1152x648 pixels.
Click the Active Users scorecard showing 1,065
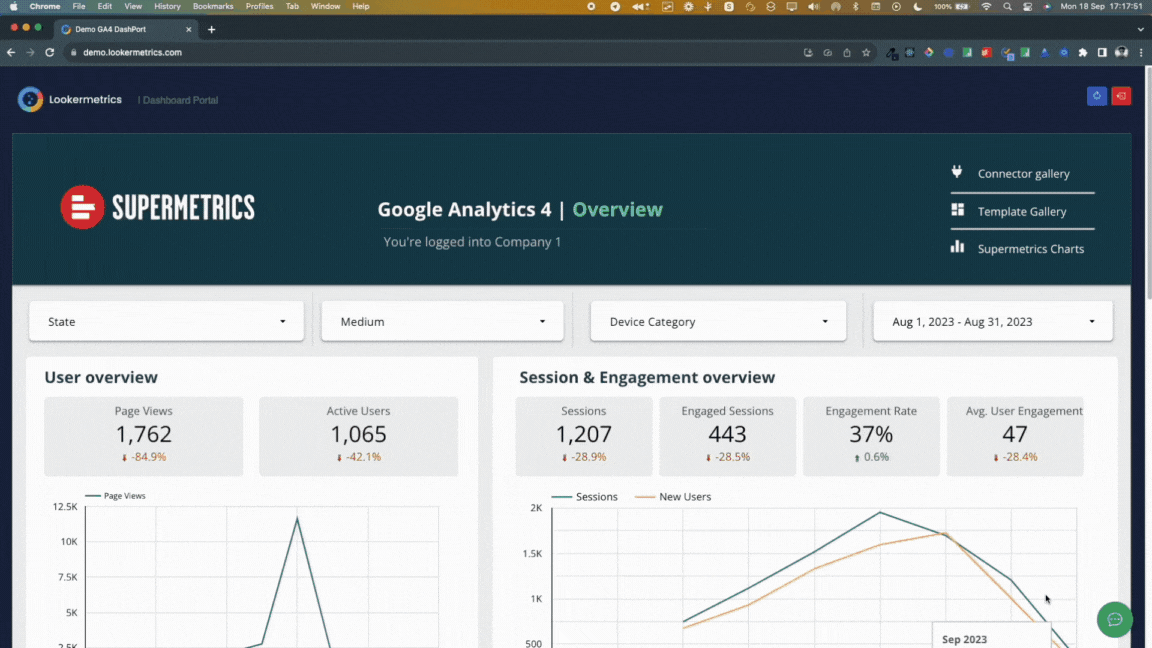pyautogui.click(x=359, y=436)
